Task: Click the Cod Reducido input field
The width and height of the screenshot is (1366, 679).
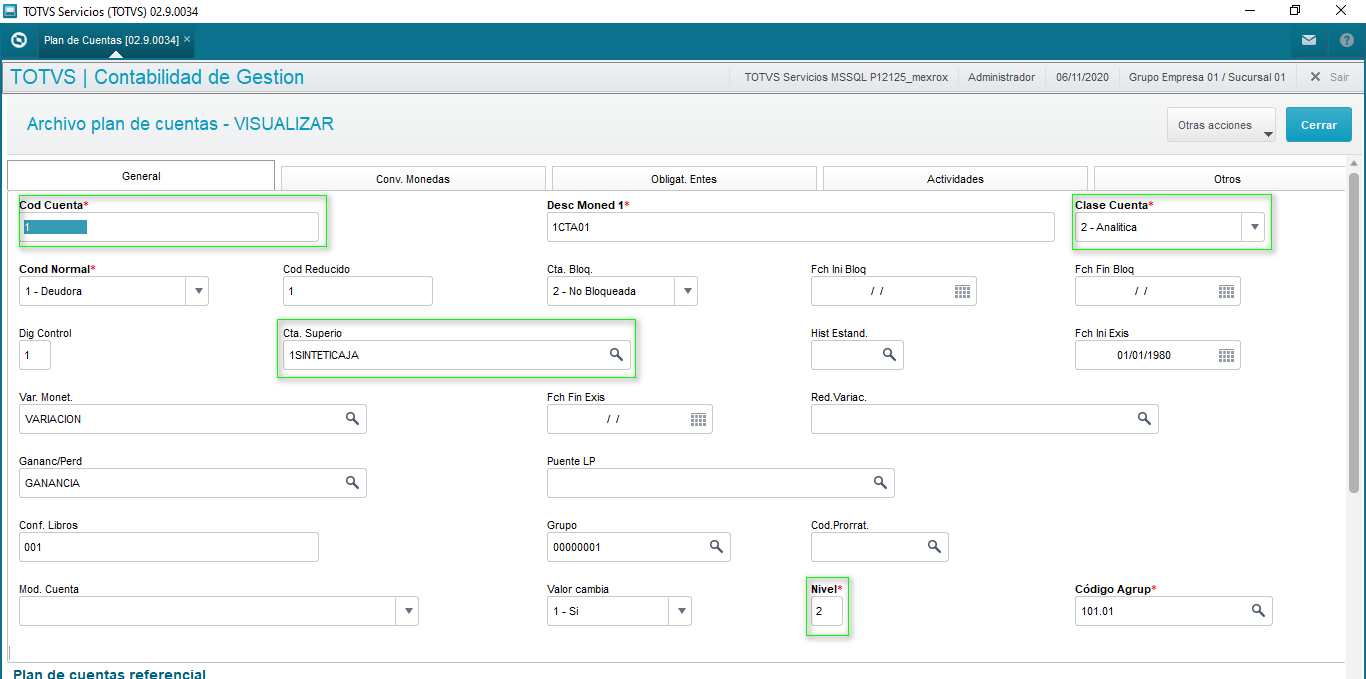Action: (x=358, y=291)
